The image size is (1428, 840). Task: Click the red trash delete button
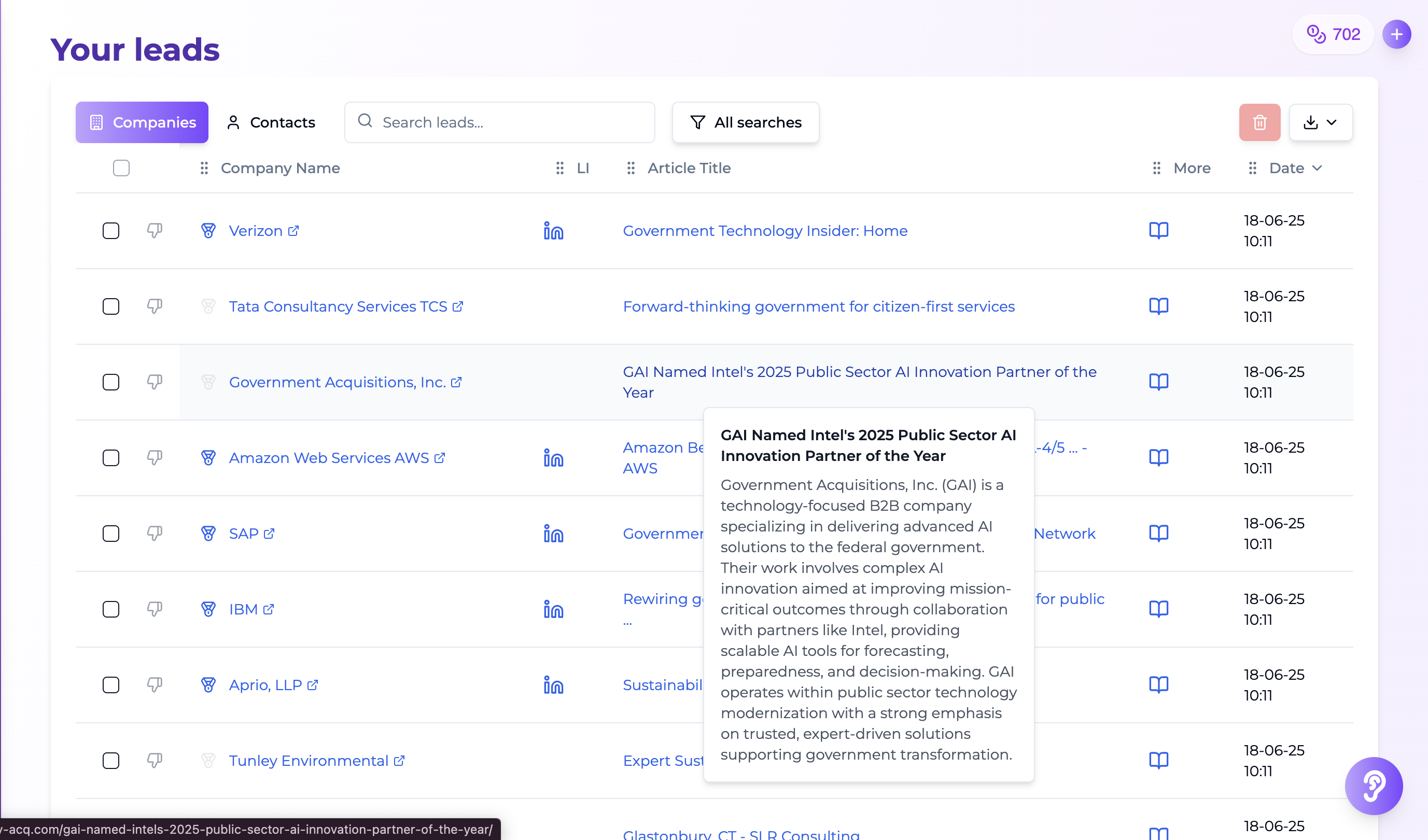coord(1259,122)
